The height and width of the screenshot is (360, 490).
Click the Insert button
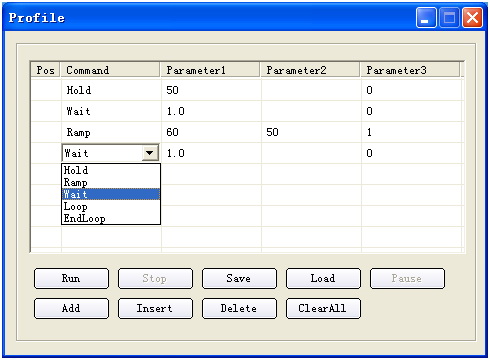[155, 308]
